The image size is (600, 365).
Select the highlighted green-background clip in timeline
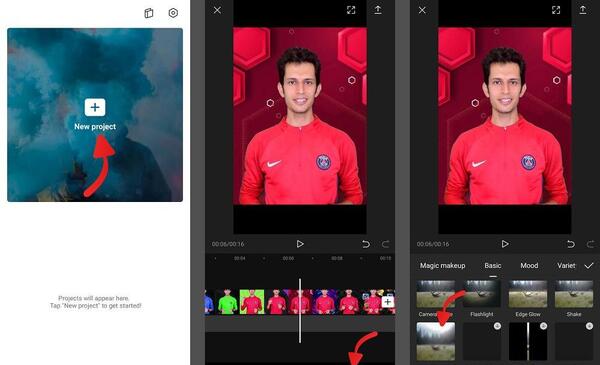pos(252,302)
